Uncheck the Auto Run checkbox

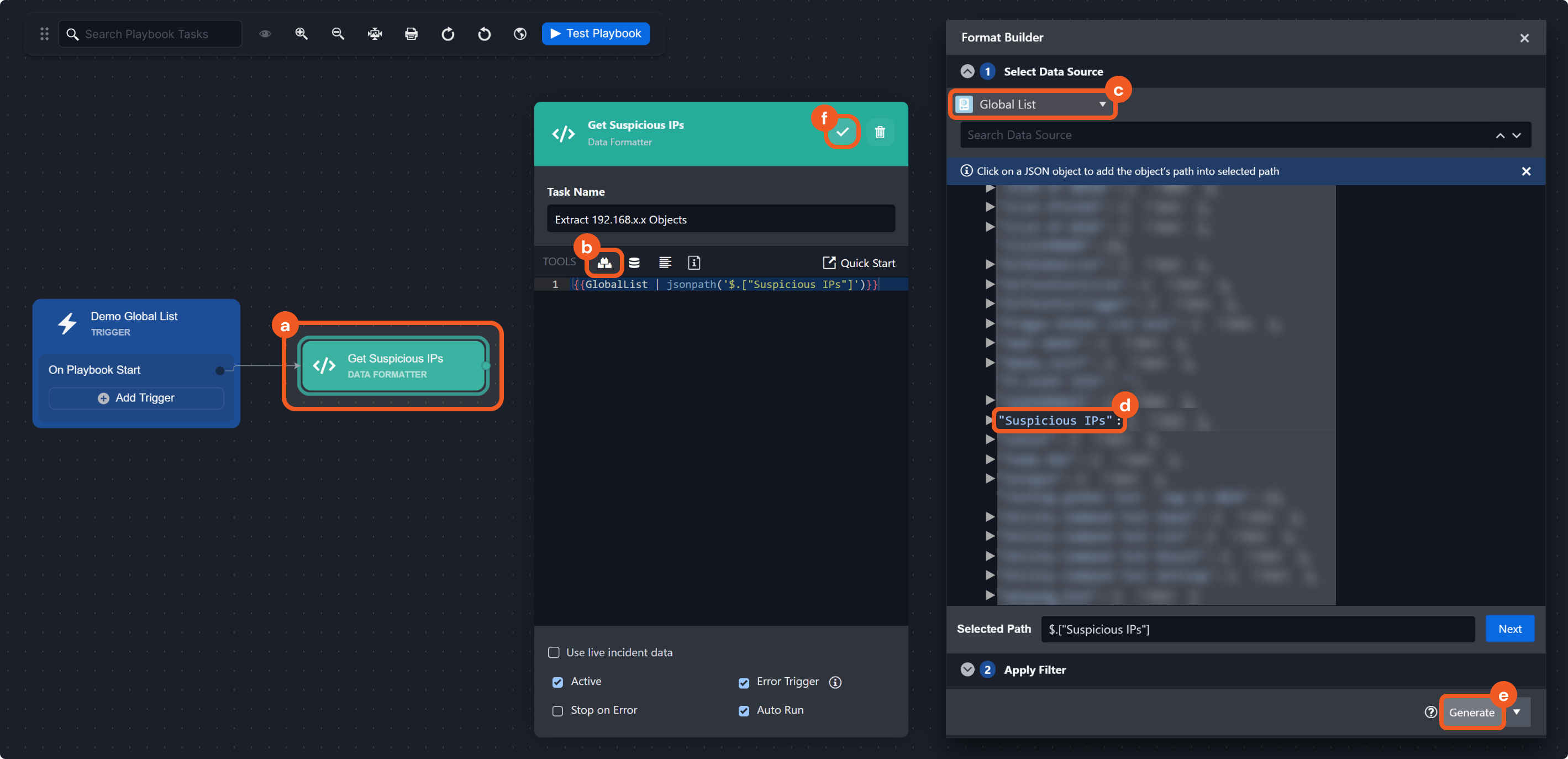743,711
